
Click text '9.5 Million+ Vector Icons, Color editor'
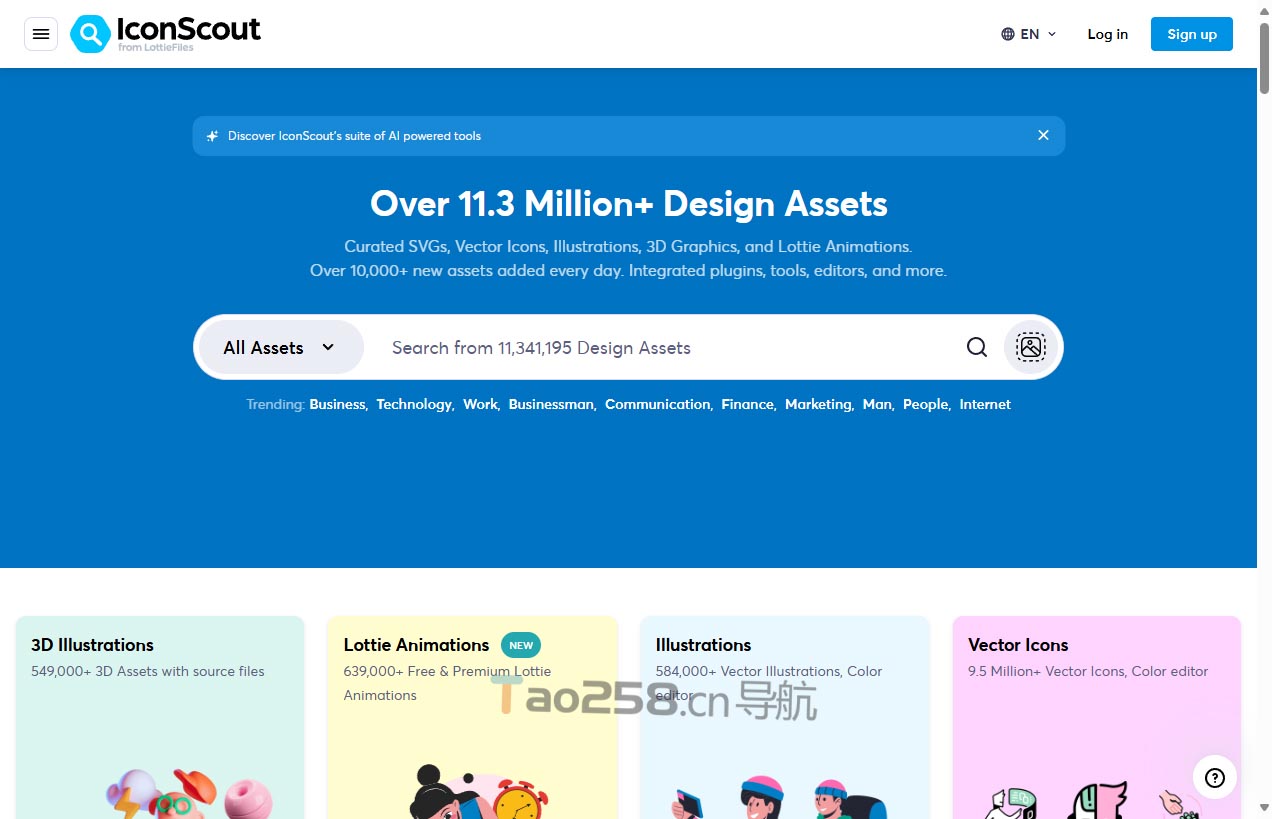tap(1088, 671)
